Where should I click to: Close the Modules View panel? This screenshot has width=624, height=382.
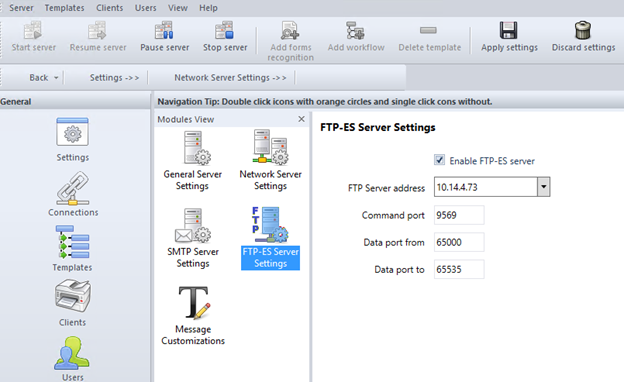pos(302,119)
